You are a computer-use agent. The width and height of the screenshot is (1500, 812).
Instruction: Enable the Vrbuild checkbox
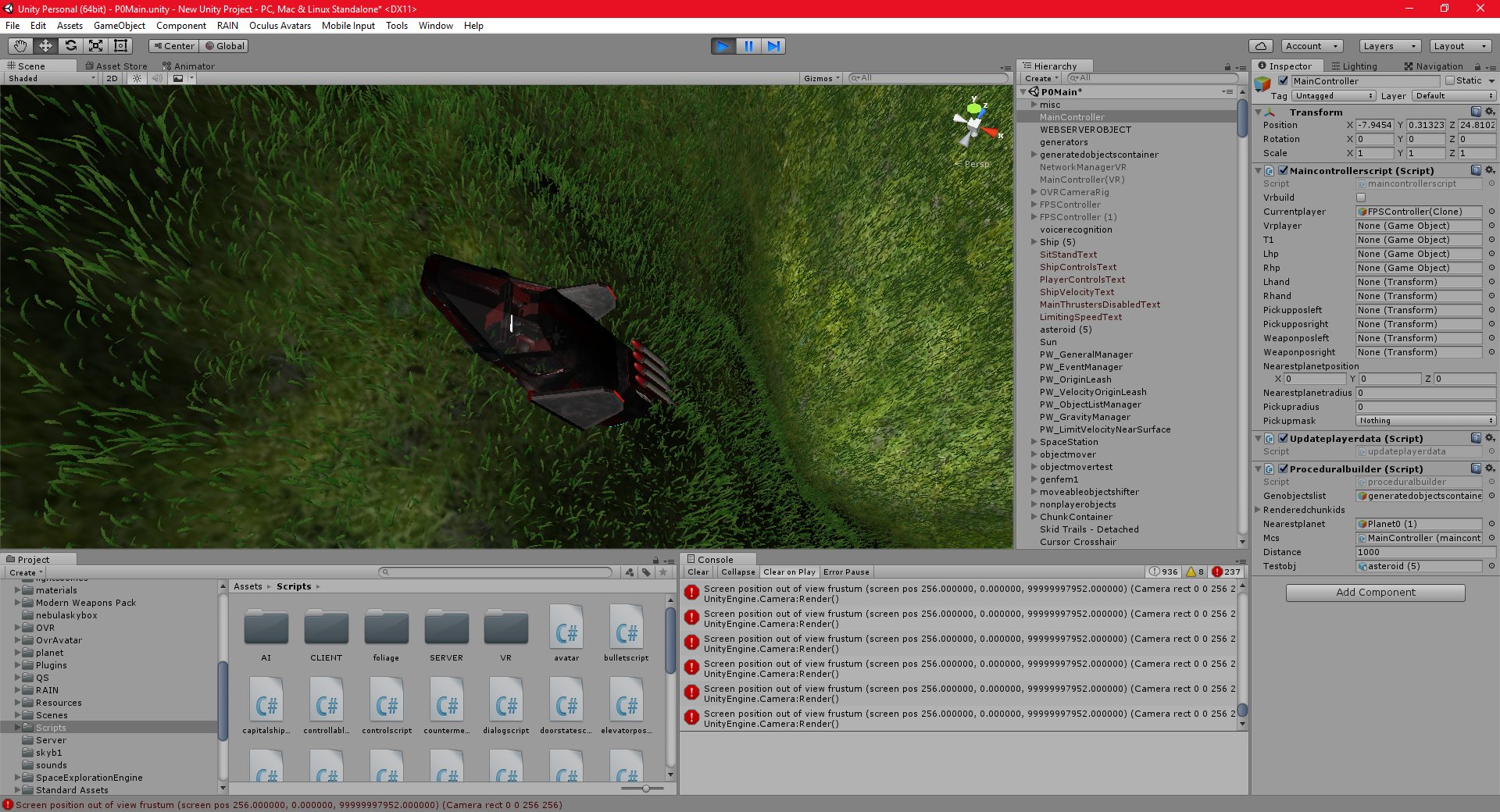(1361, 198)
